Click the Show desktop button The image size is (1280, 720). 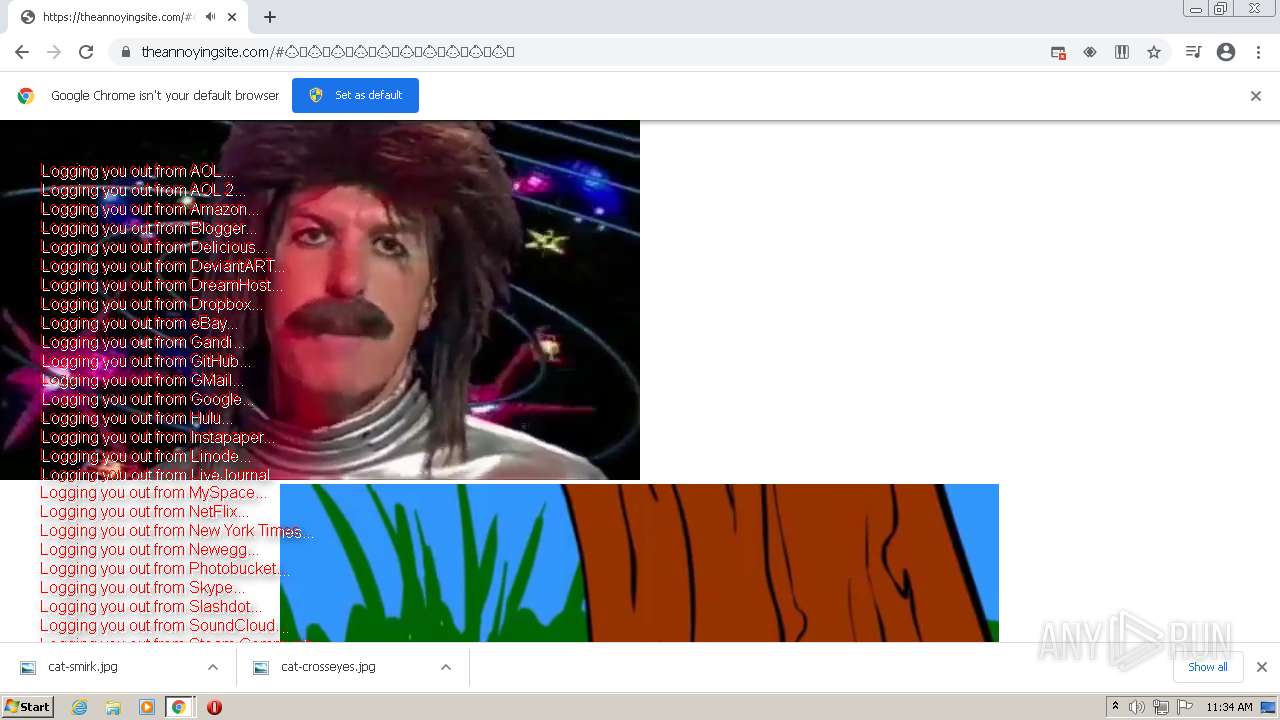point(1268,707)
